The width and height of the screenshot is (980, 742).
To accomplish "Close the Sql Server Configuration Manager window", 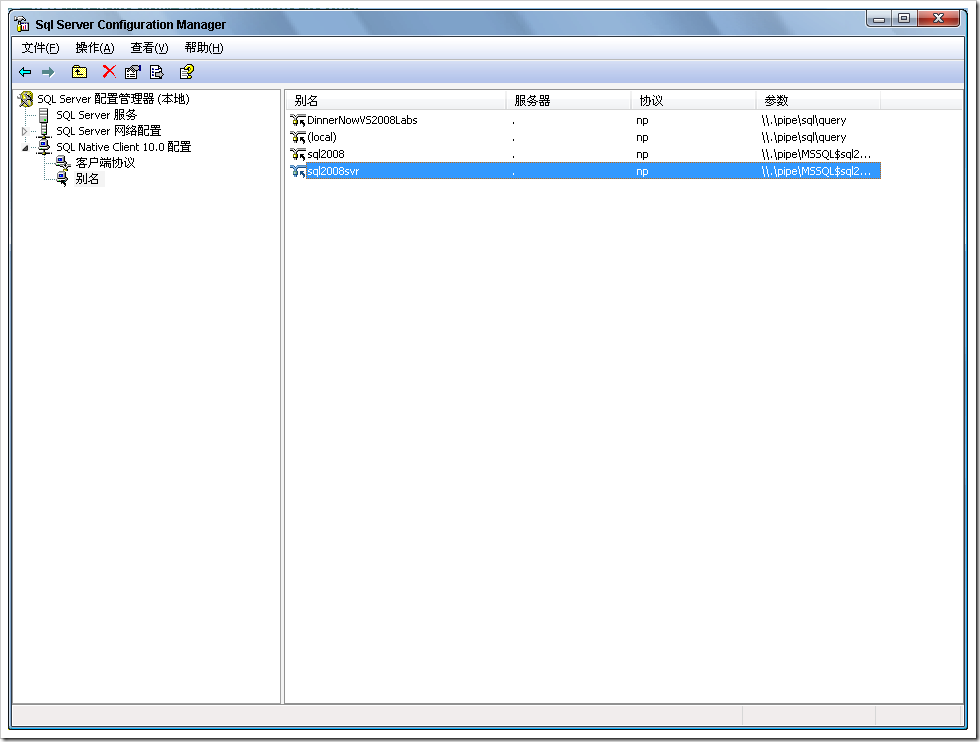I will click(938, 19).
